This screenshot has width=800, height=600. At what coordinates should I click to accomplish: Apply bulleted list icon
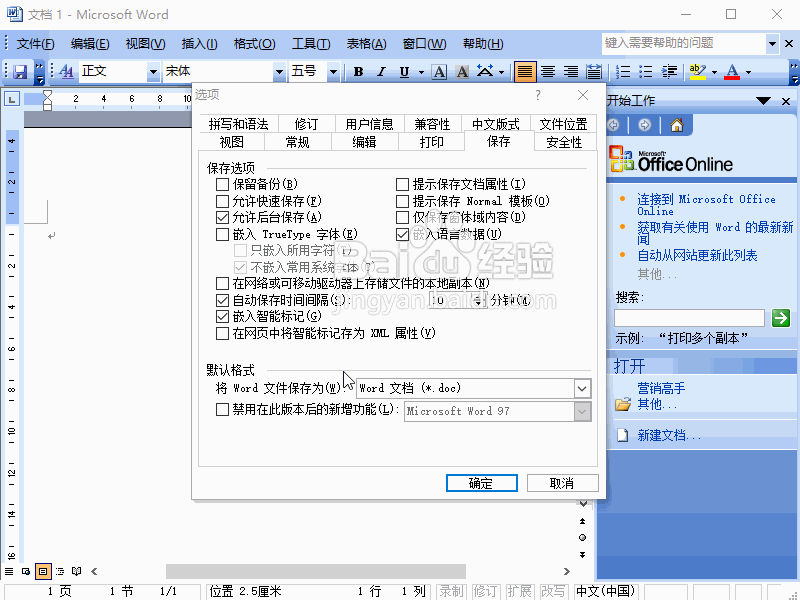click(646, 72)
